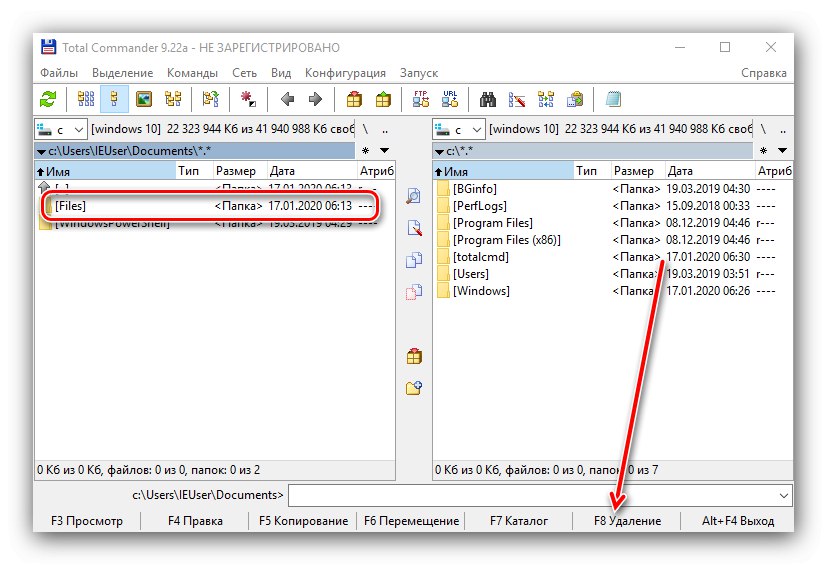Select the [Users] folder
The width and height of the screenshot is (827, 565).
(613, 274)
